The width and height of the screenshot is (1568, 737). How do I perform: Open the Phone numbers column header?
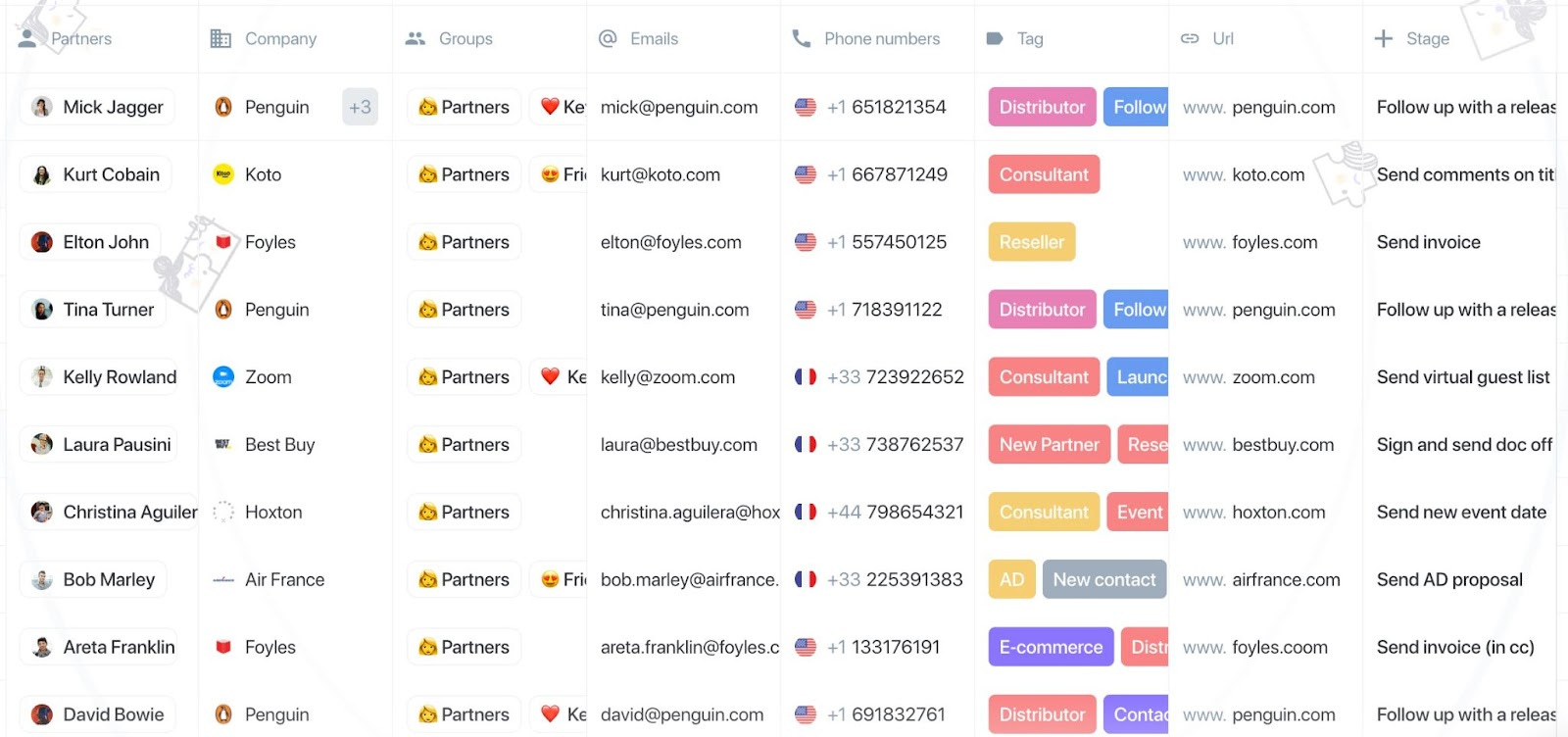point(882,39)
